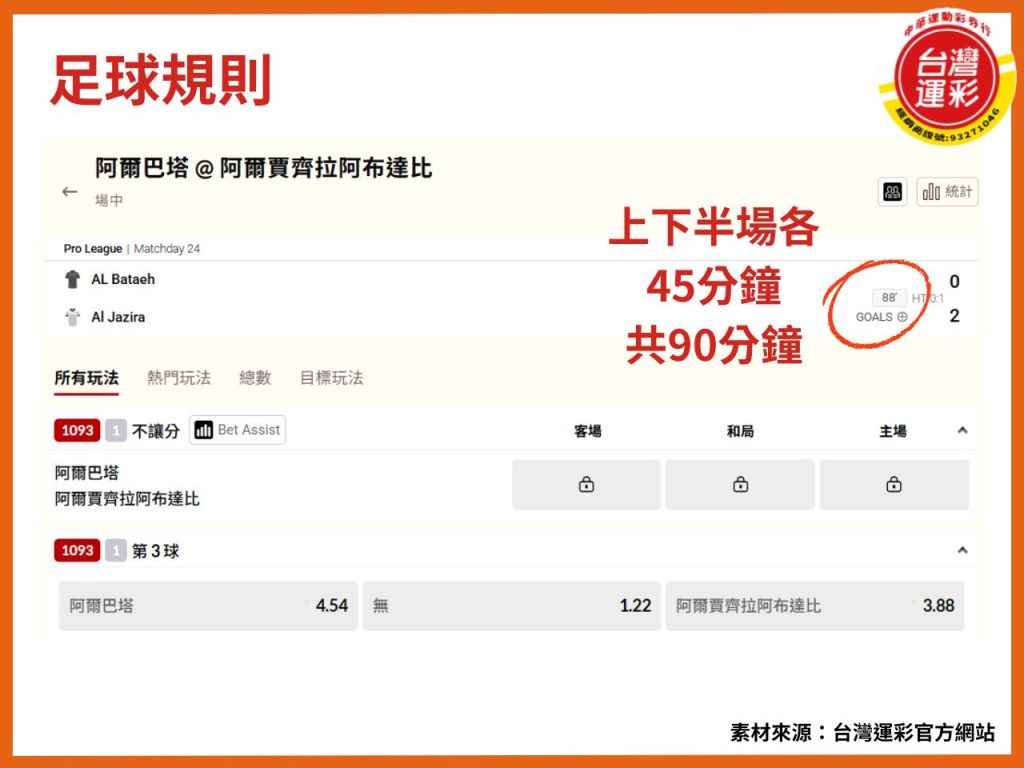
Task: Click the 客場 column header
Action: [587, 431]
